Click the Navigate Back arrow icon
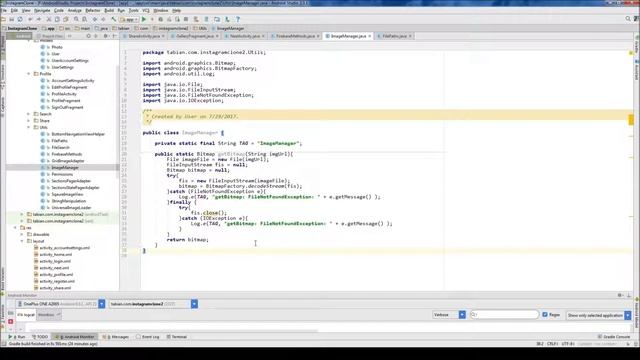The width and height of the screenshot is (640, 360). (95, 19)
